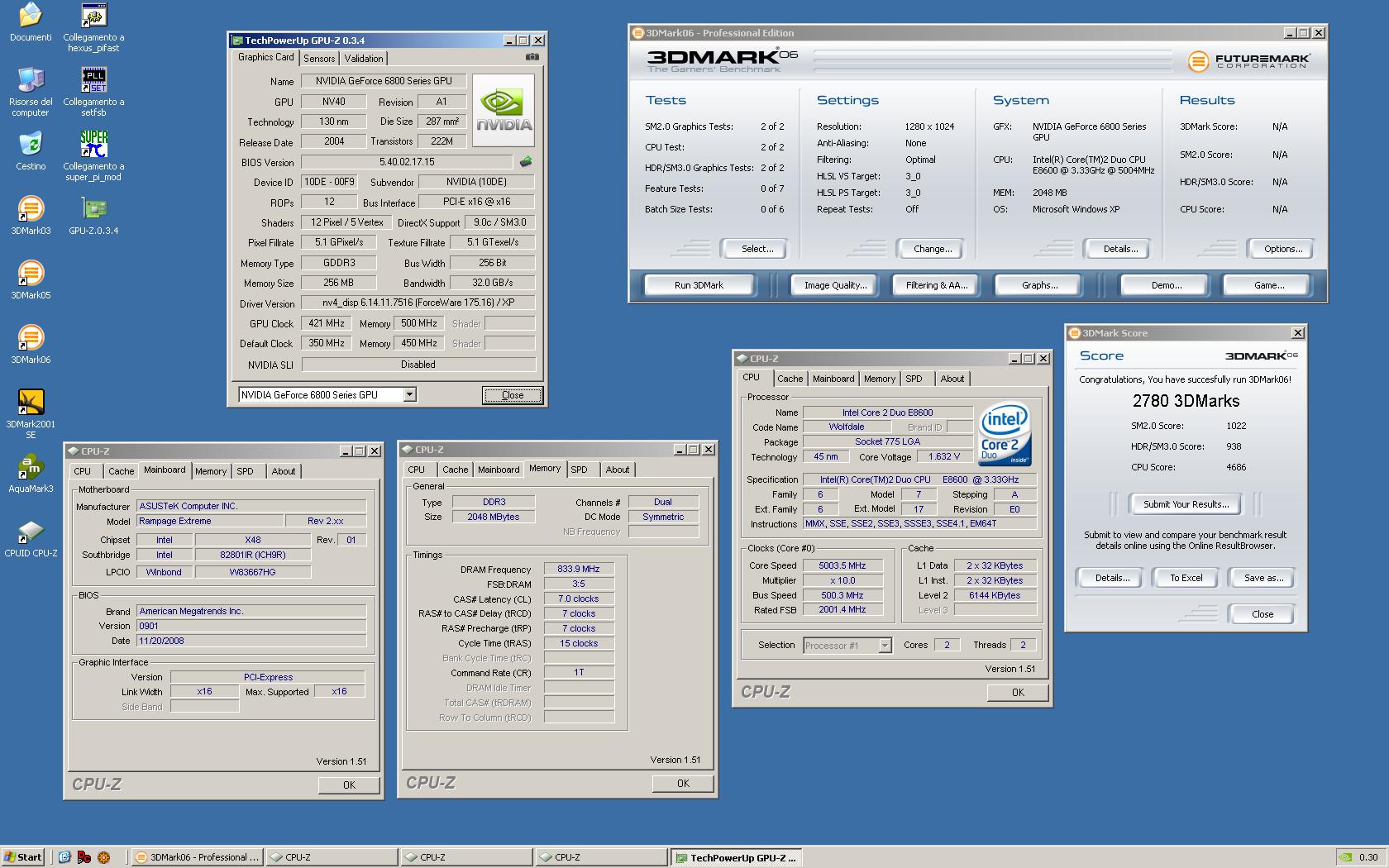The height and width of the screenshot is (868, 1389).
Task: Switch to the Sensors tab in GPU-Z
Action: [319, 59]
